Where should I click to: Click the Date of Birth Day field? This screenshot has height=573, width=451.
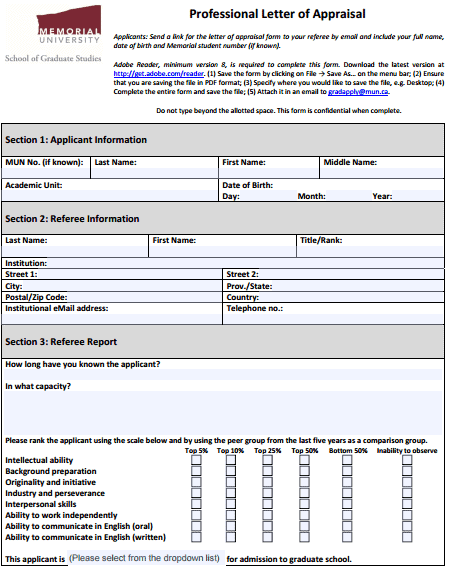point(268,196)
